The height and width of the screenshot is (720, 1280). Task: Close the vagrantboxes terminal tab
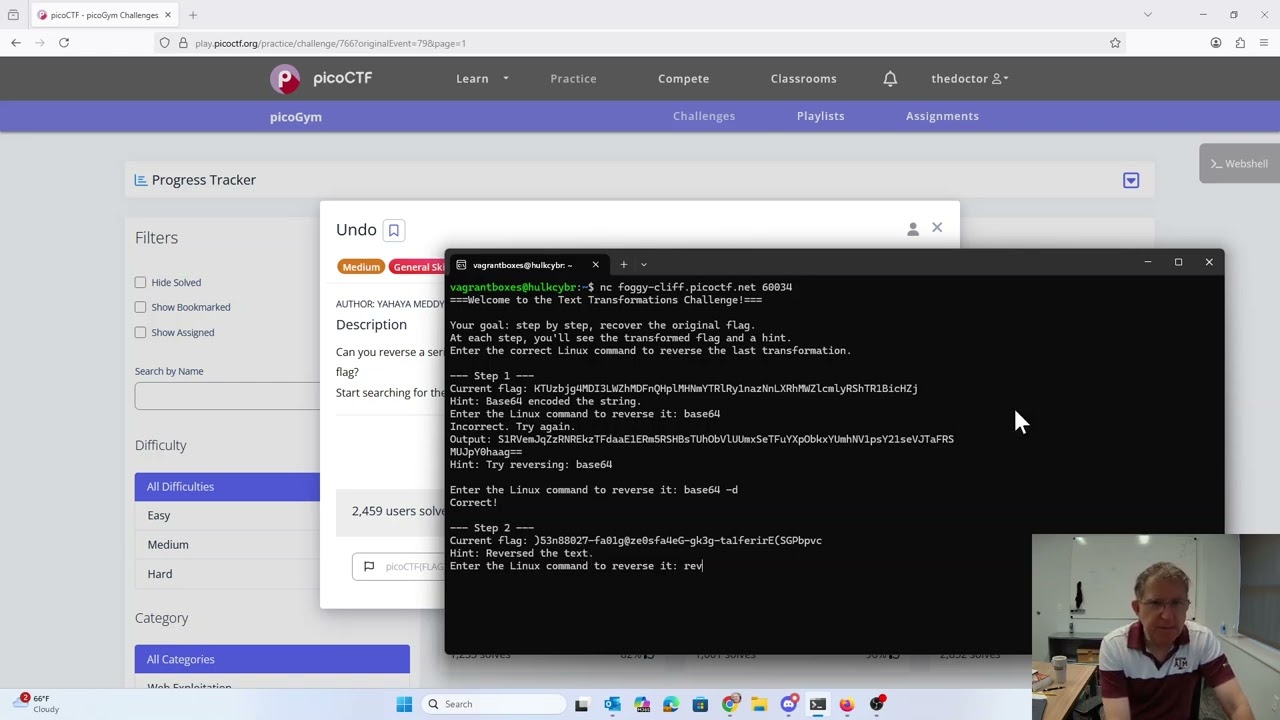[595, 265]
